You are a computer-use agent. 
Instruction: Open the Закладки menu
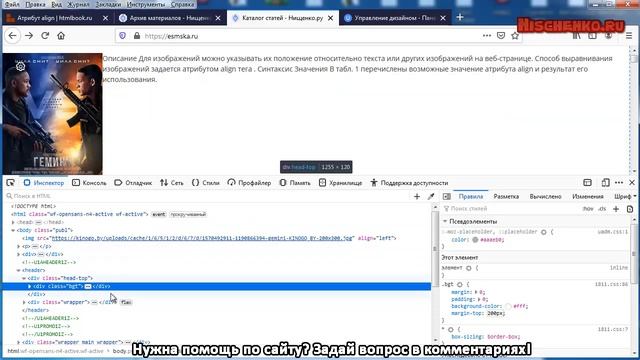pyautogui.click(x=108, y=4)
